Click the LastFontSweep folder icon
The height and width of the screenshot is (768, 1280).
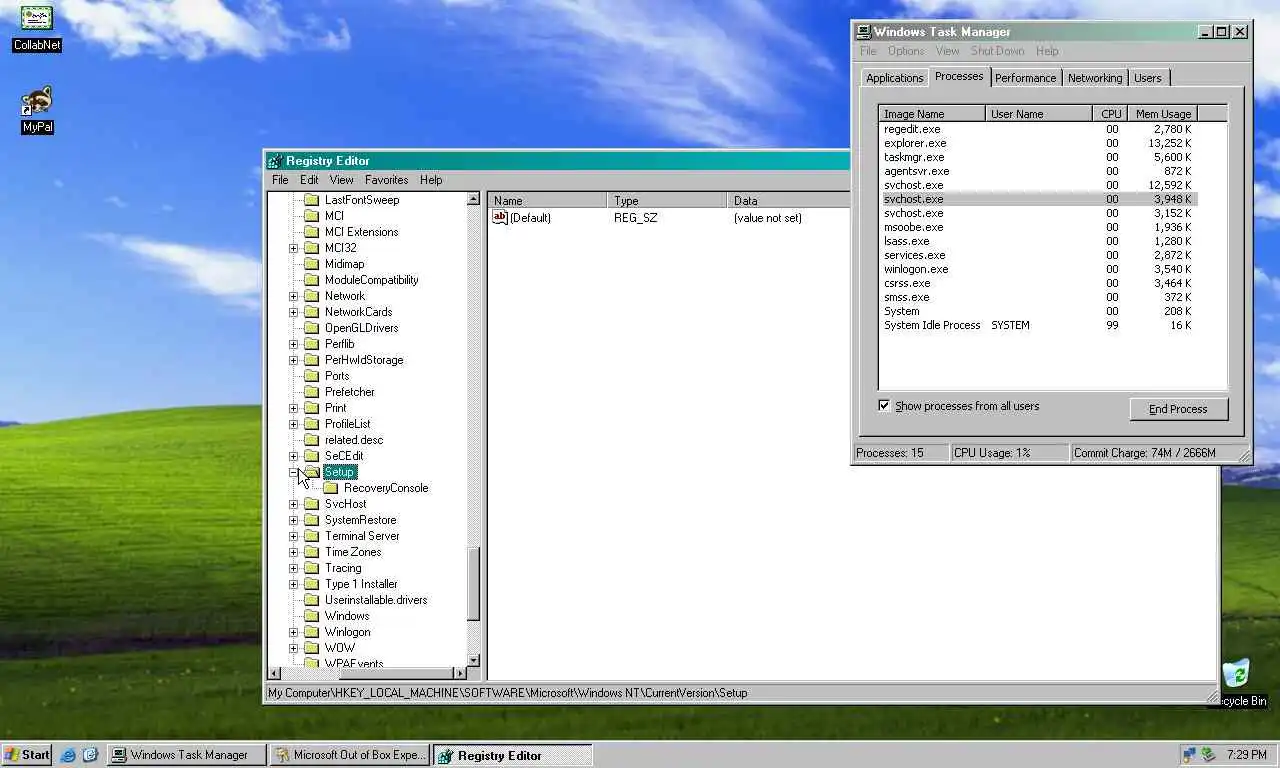point(312,200)
